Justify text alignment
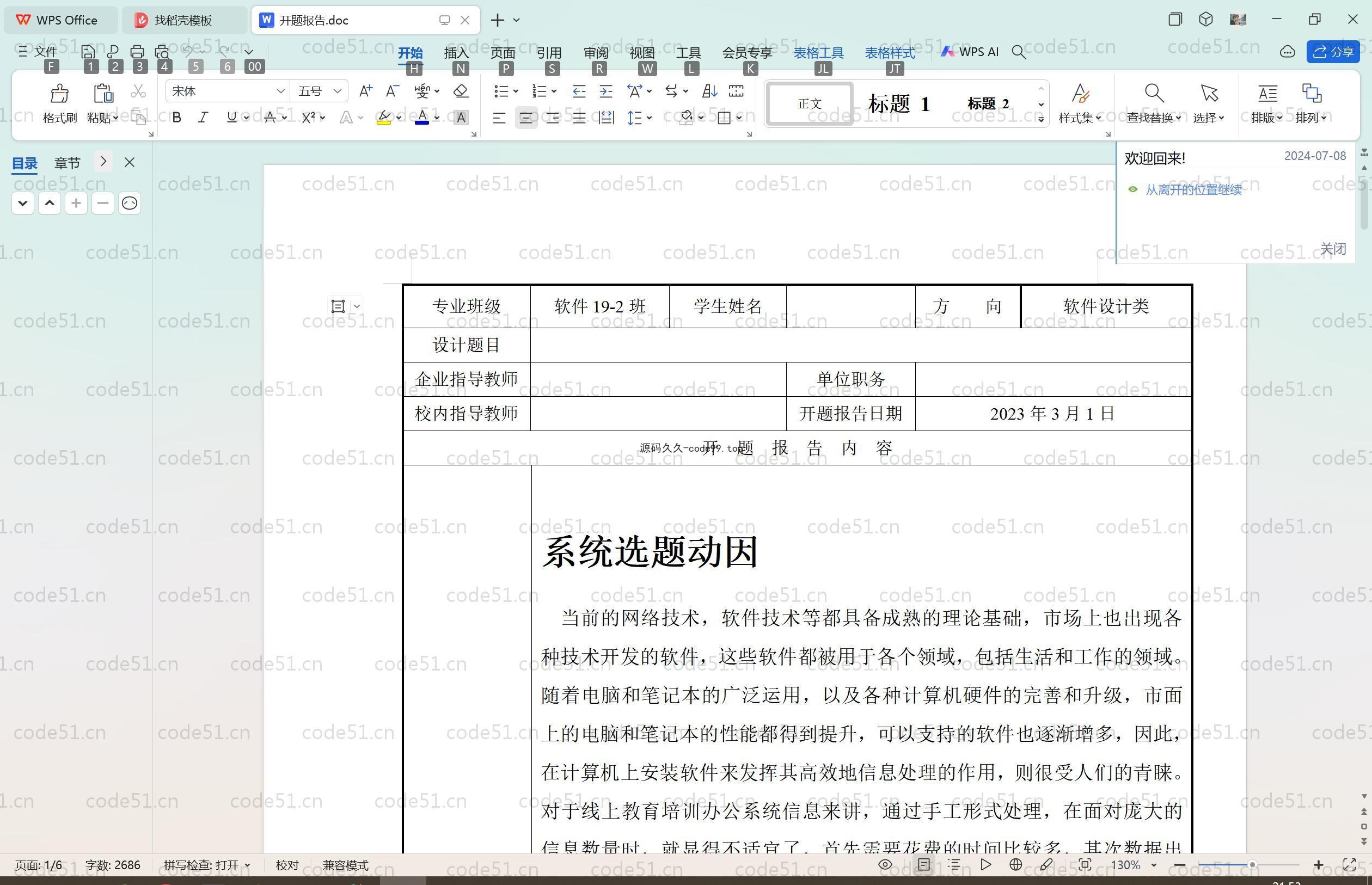 pos(579,119)
